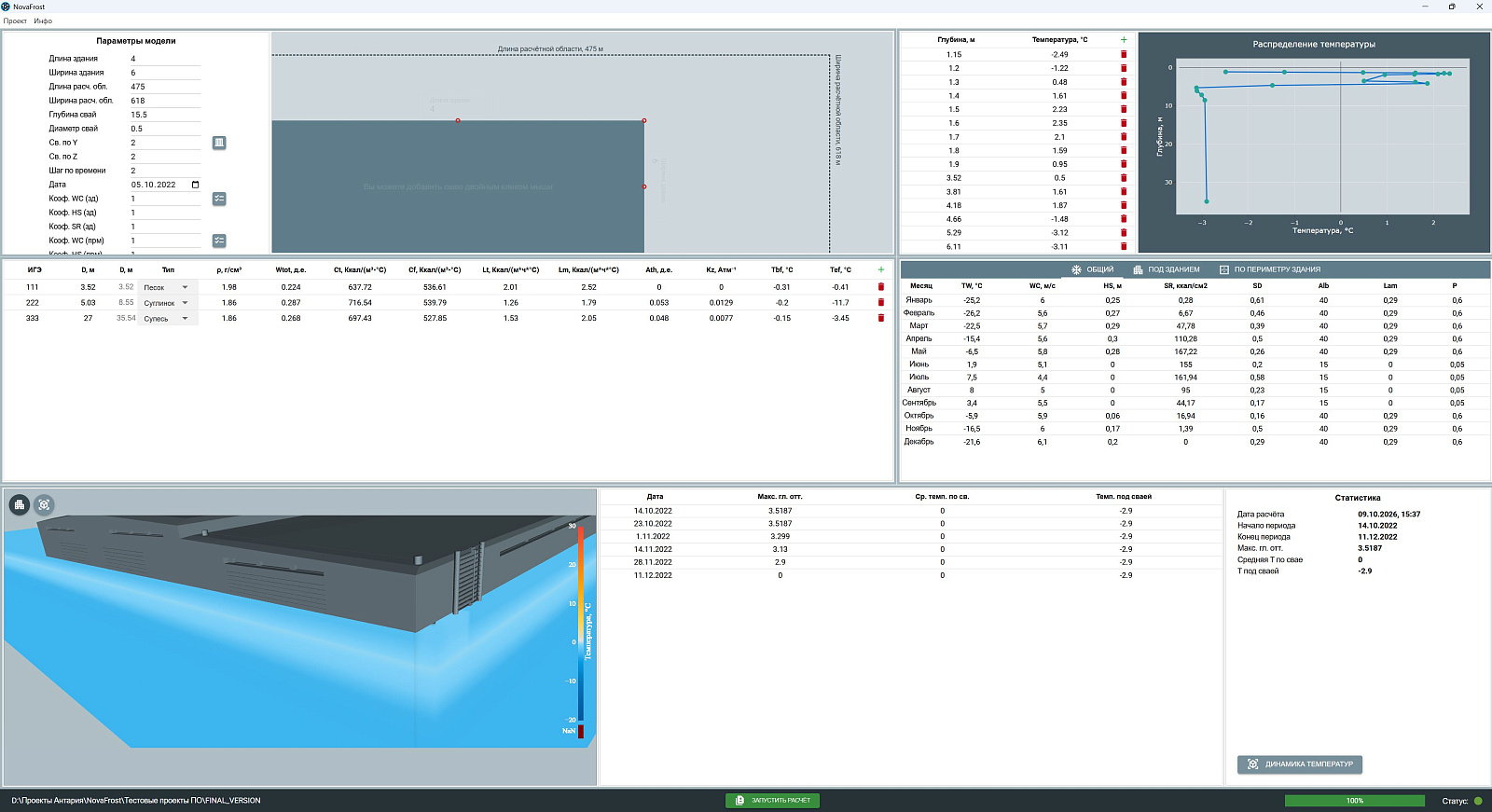The height and width of the screenshot is (812, 1492).
Task: Click the 3D cube view button in viewport
Action: tap(44, 504)
